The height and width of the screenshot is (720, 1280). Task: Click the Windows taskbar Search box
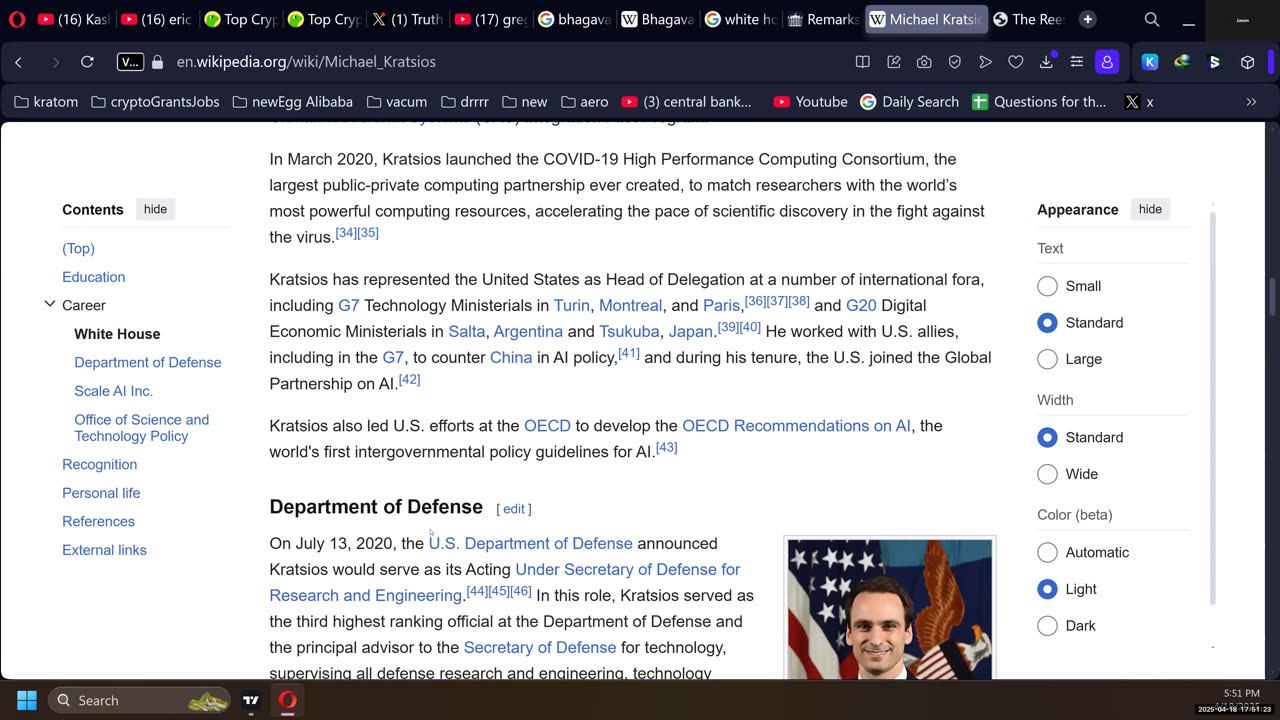139,700
